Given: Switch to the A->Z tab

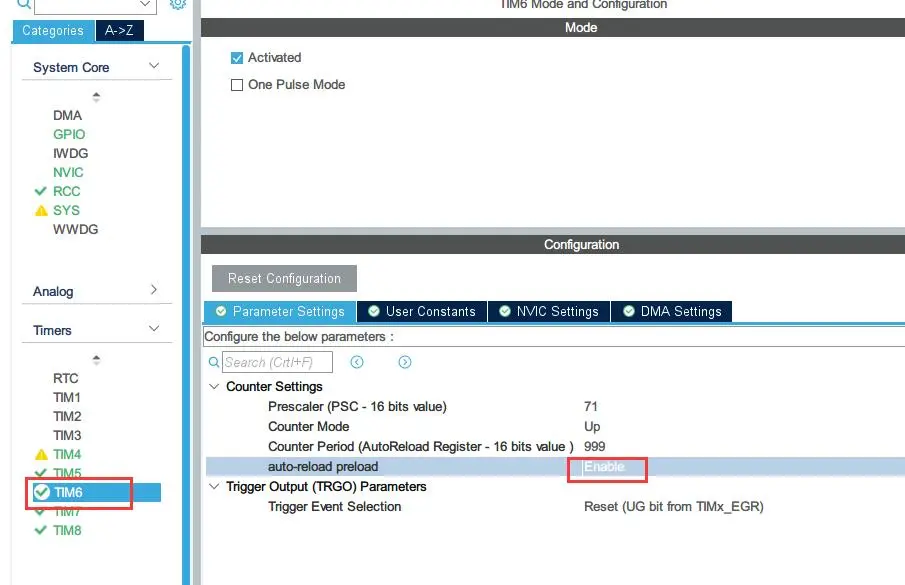Looking at the screenshot, I should 120,30.
